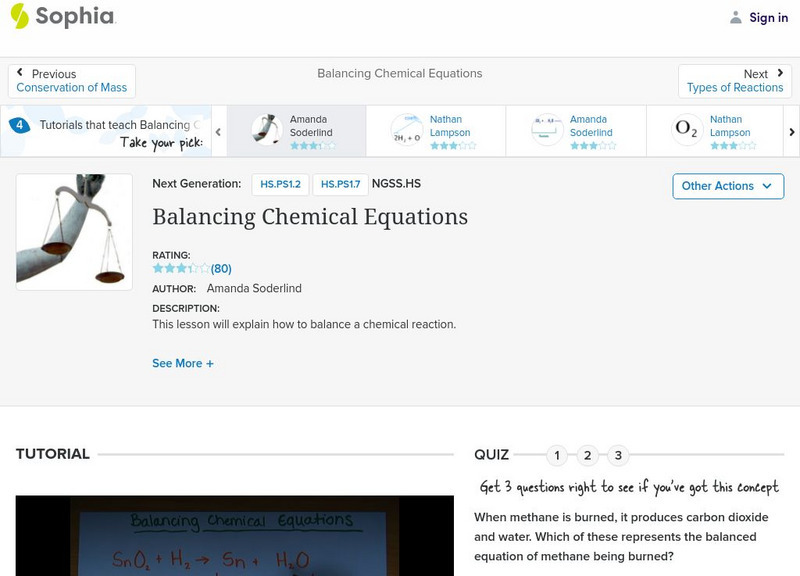Click the balance scale lesson thumbnail
Screen dimensions: 800x576
pos(74,232)
